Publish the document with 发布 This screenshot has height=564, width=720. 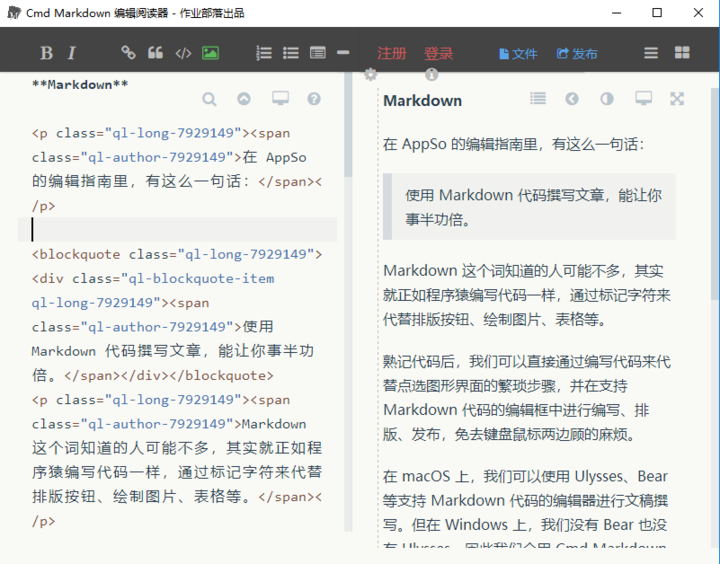[x=577, y=54]
